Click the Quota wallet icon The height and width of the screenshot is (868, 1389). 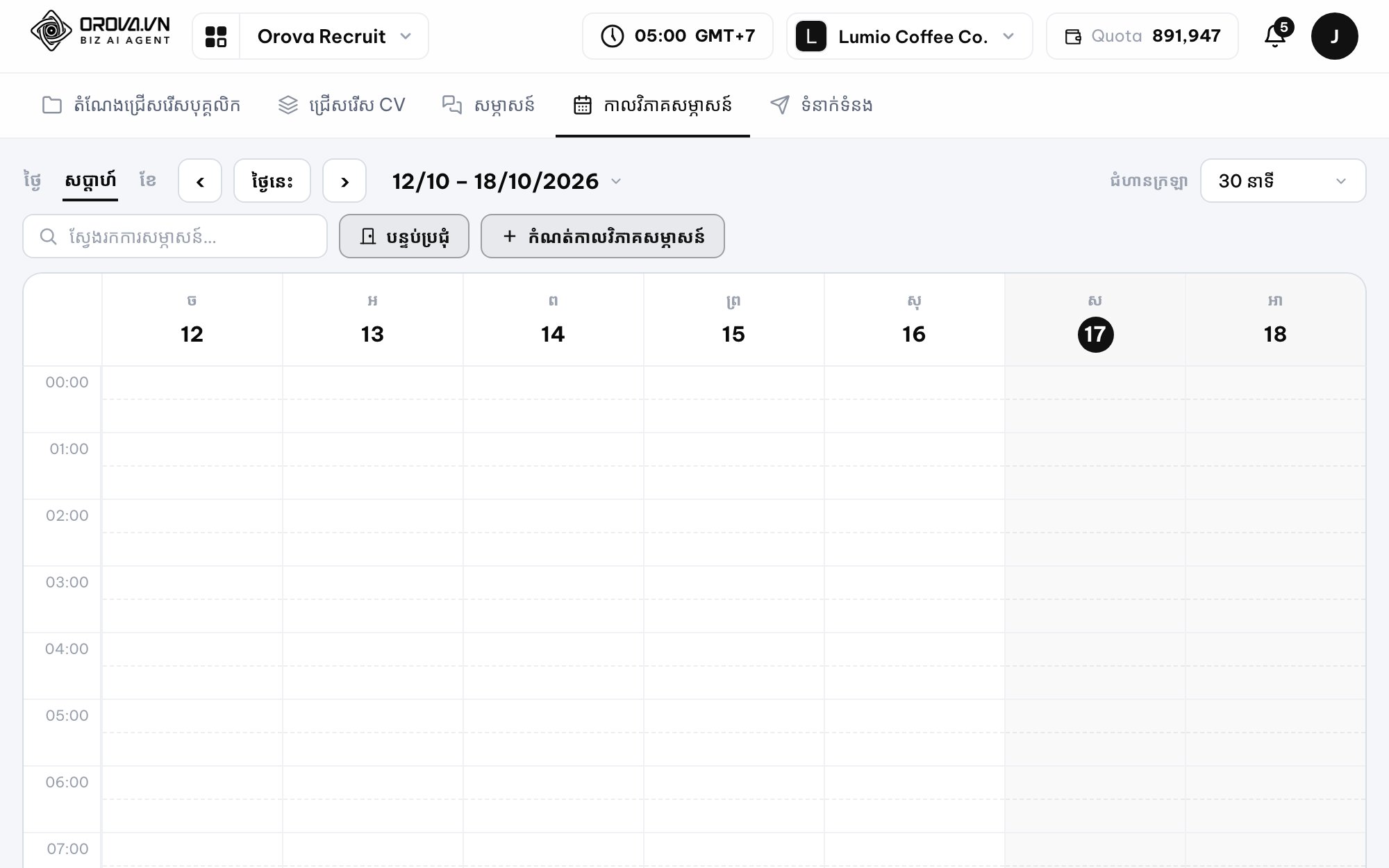click(1073, 37)
